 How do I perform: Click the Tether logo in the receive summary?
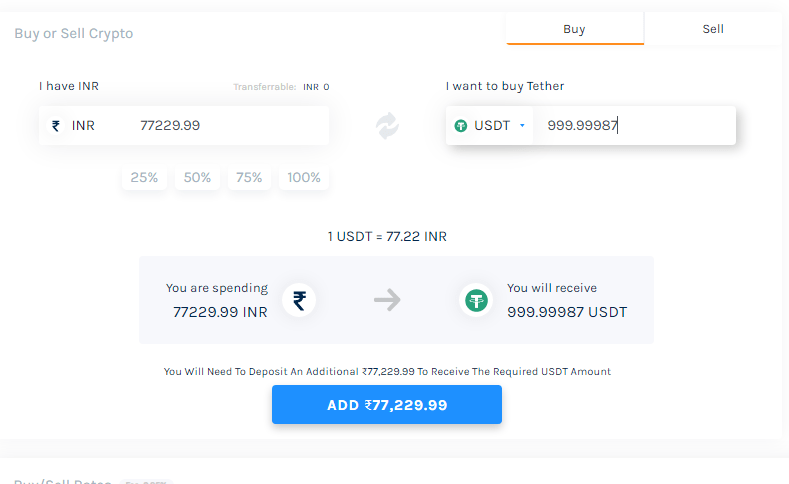(476, 300)
